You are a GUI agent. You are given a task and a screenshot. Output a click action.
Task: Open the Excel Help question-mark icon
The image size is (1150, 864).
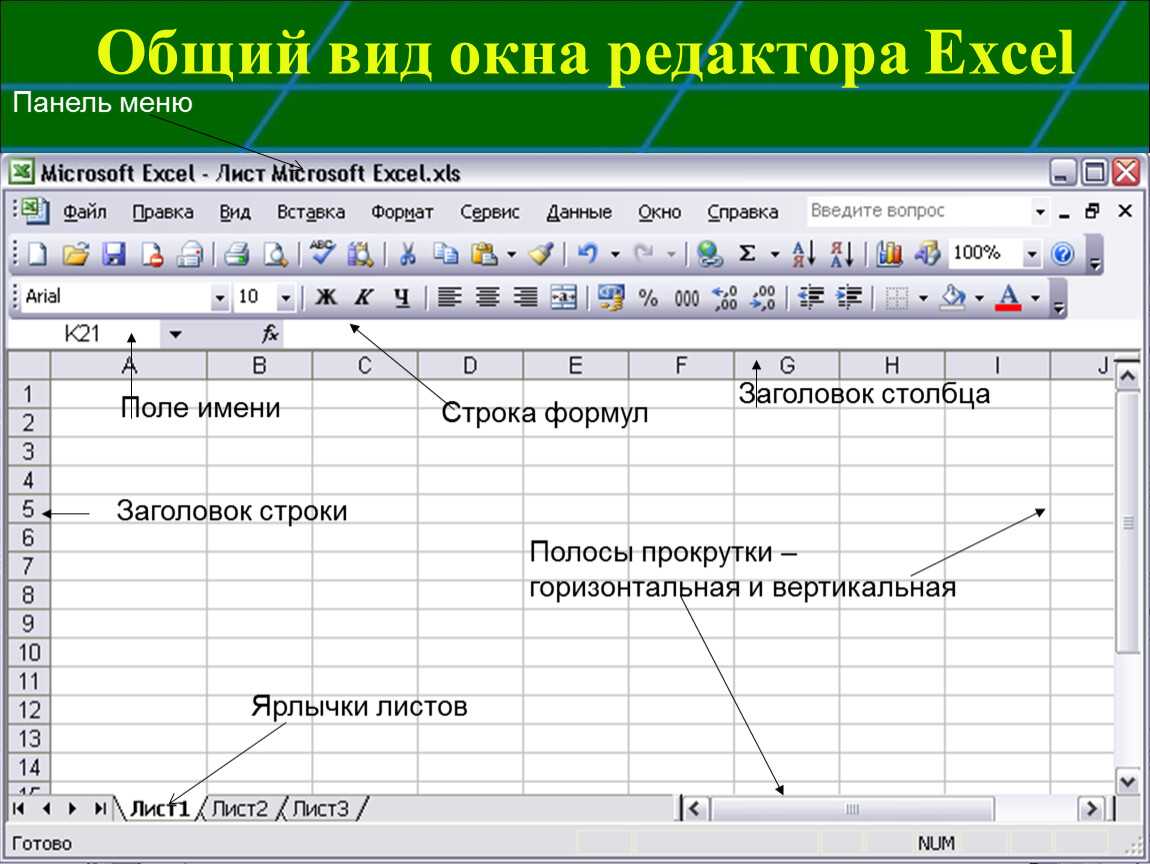click(x=1062, y=255)
